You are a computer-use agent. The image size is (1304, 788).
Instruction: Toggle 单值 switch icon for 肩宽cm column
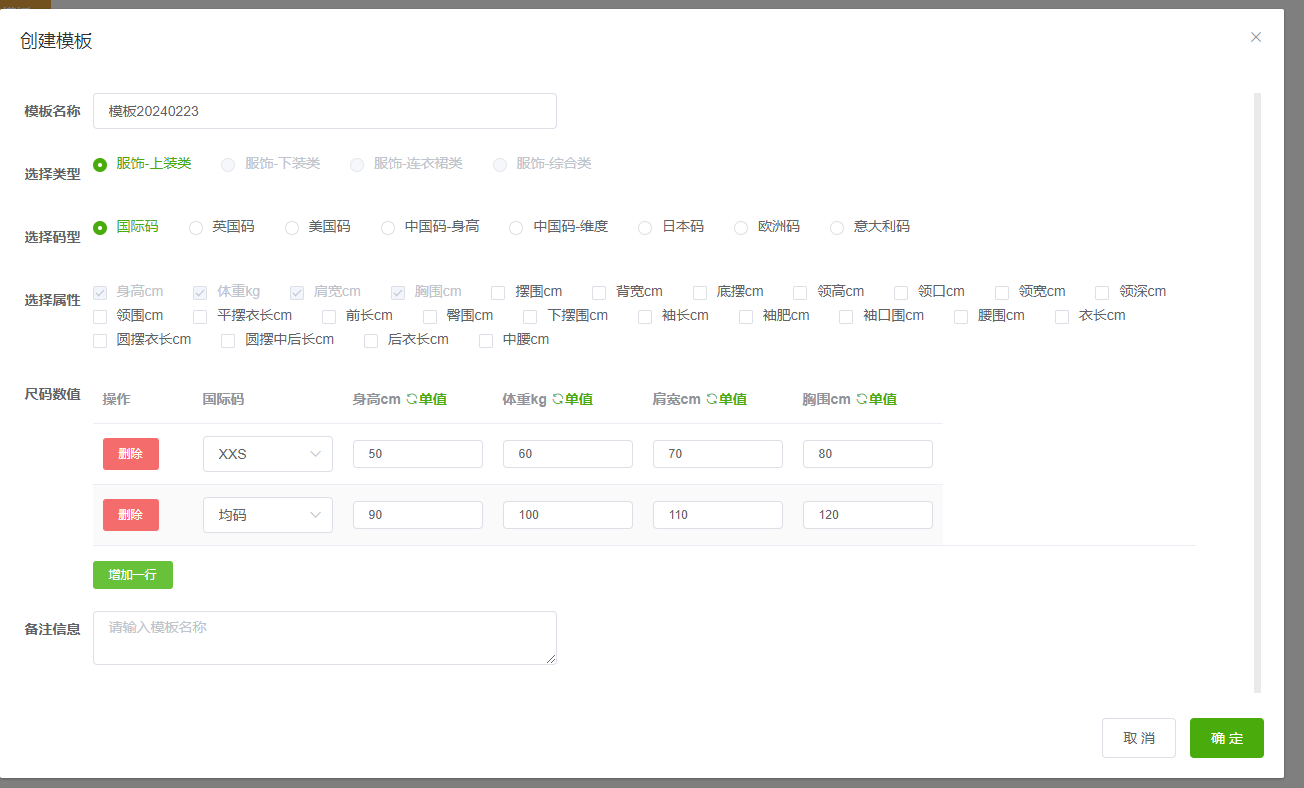point(711,399)
